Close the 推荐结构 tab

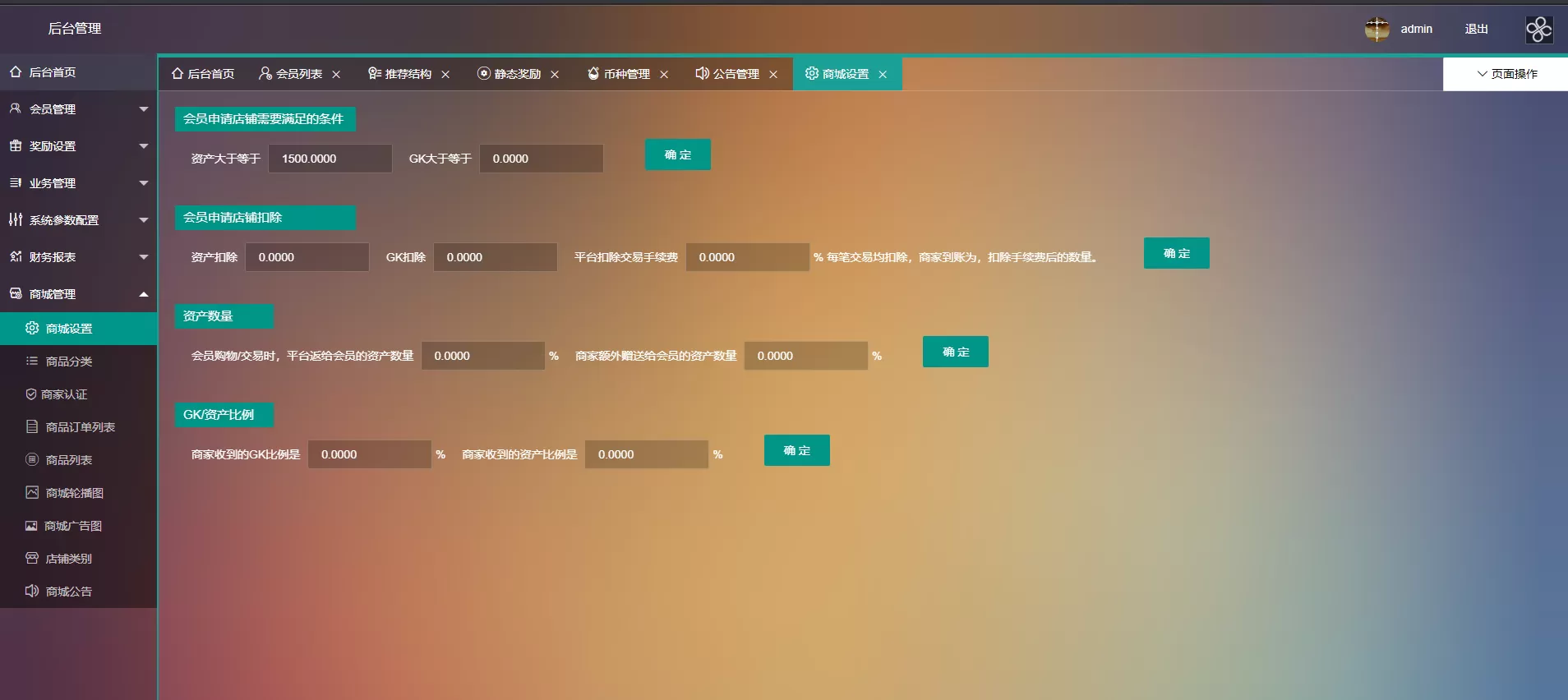(x=445, y=75)
